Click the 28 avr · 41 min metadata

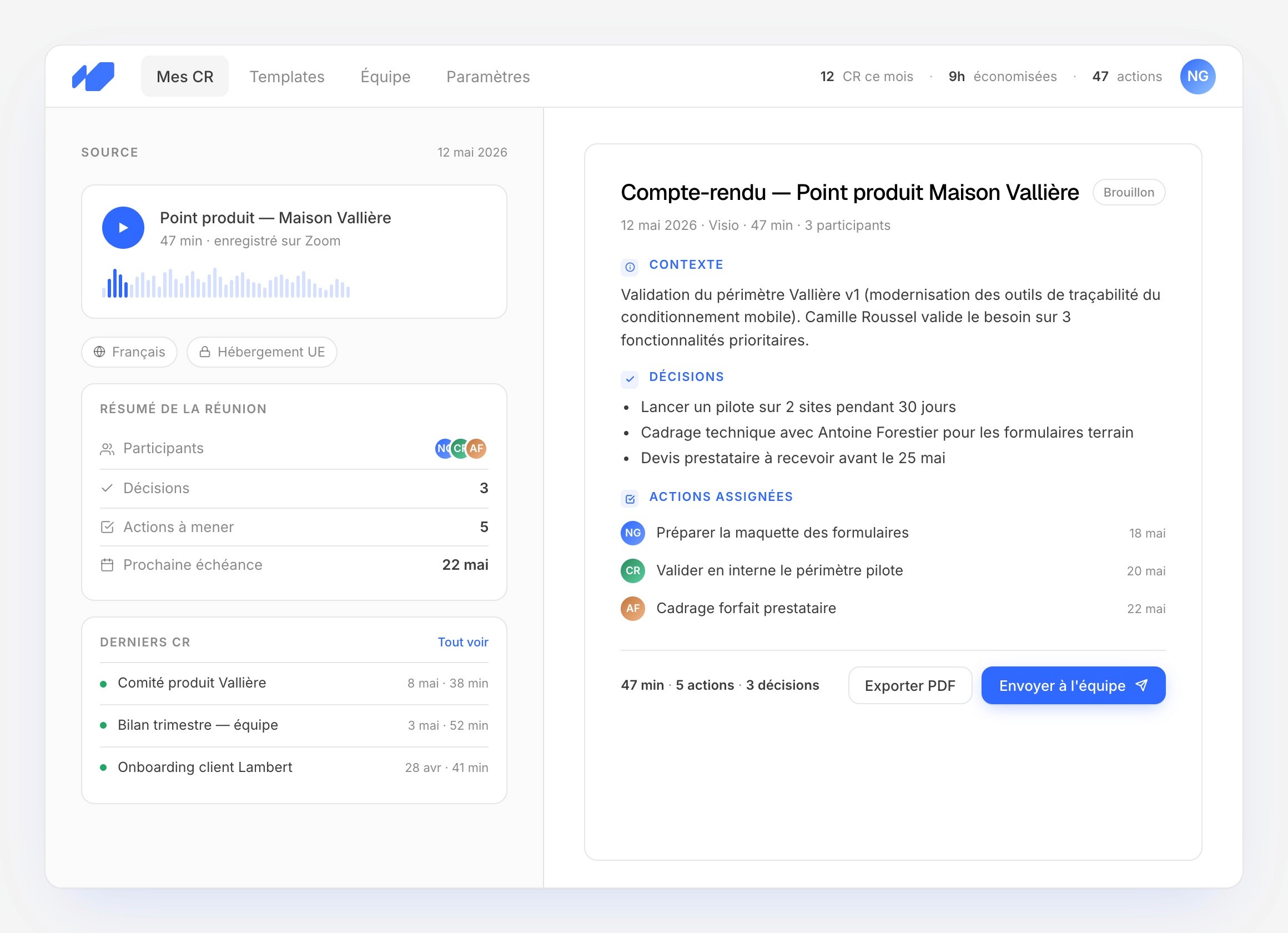[x=446, y=768]
